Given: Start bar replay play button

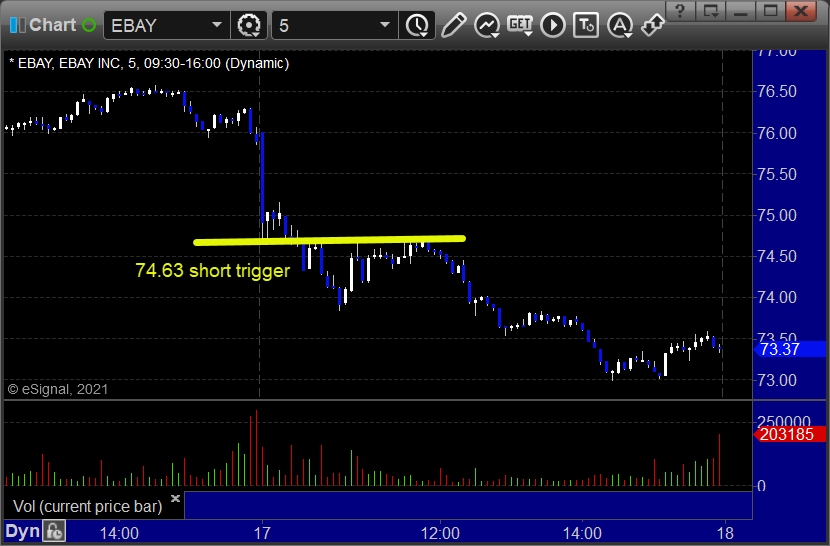Looking at the screenshot, I should pyautogui.click(x=553, y=25).
